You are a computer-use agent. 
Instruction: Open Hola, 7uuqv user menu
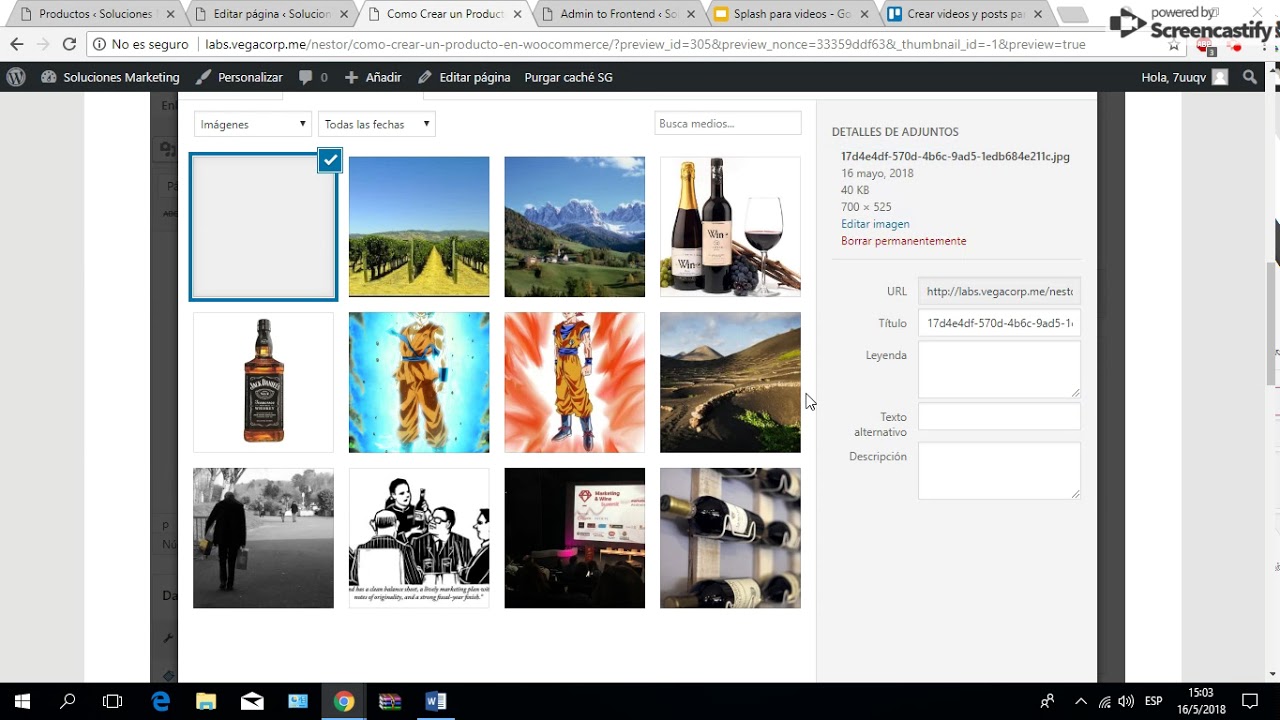pyautogui.click(x=1184, y=77)
